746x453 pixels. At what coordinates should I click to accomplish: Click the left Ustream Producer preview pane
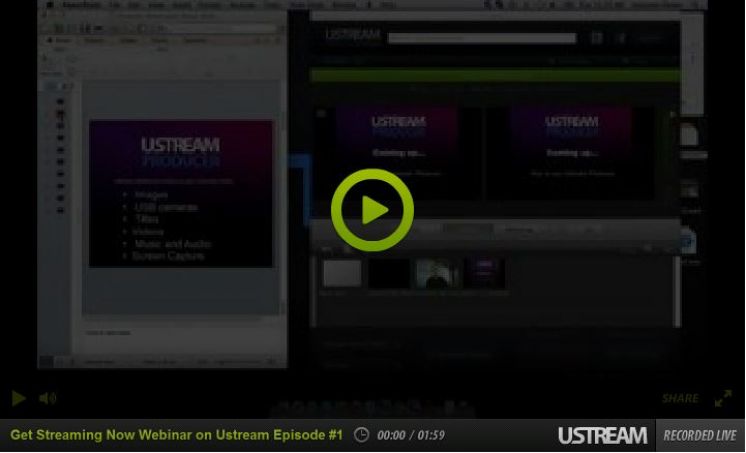[398, 153]
